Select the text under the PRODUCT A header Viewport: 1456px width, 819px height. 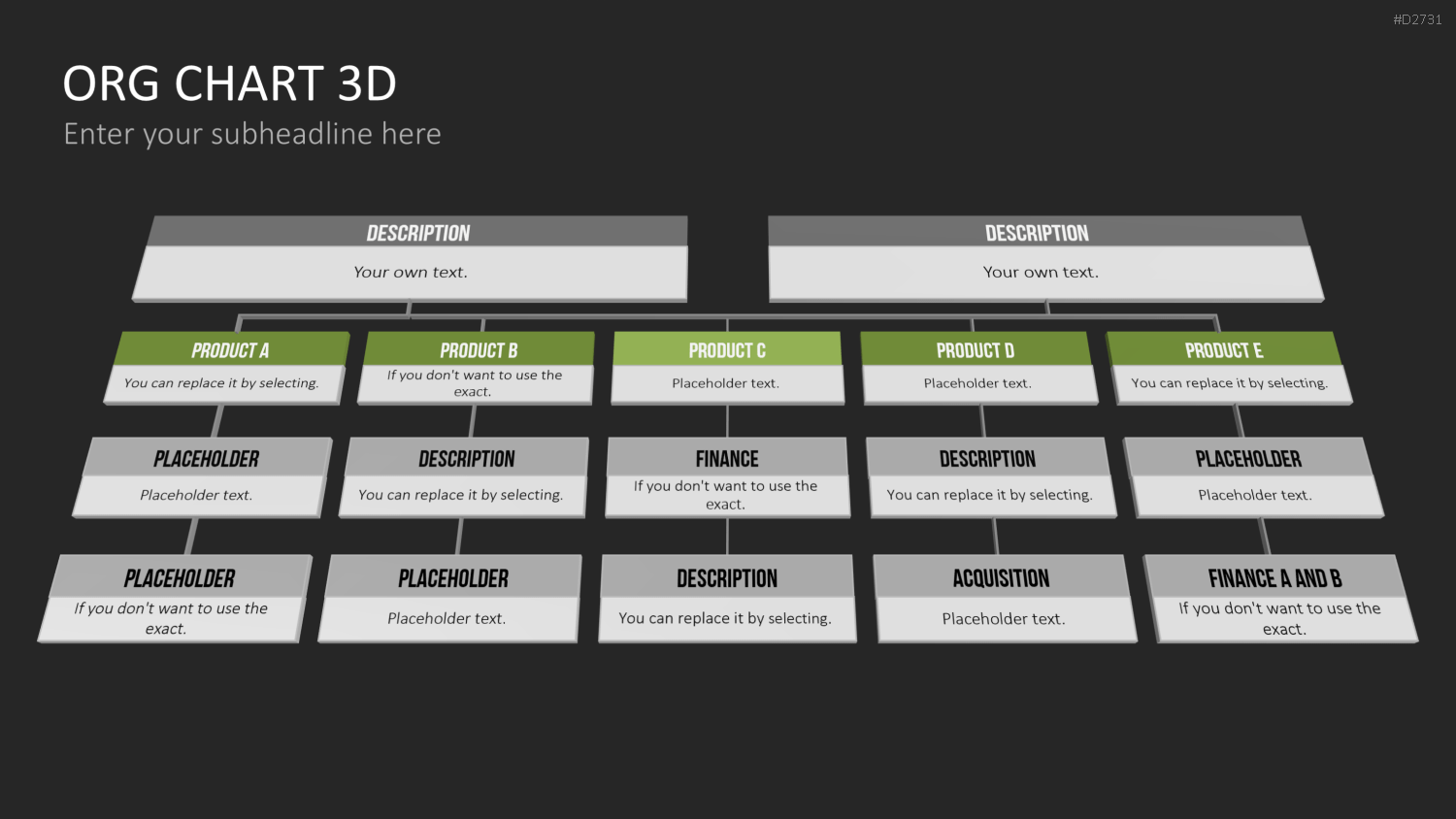click(x=221, y=383)
